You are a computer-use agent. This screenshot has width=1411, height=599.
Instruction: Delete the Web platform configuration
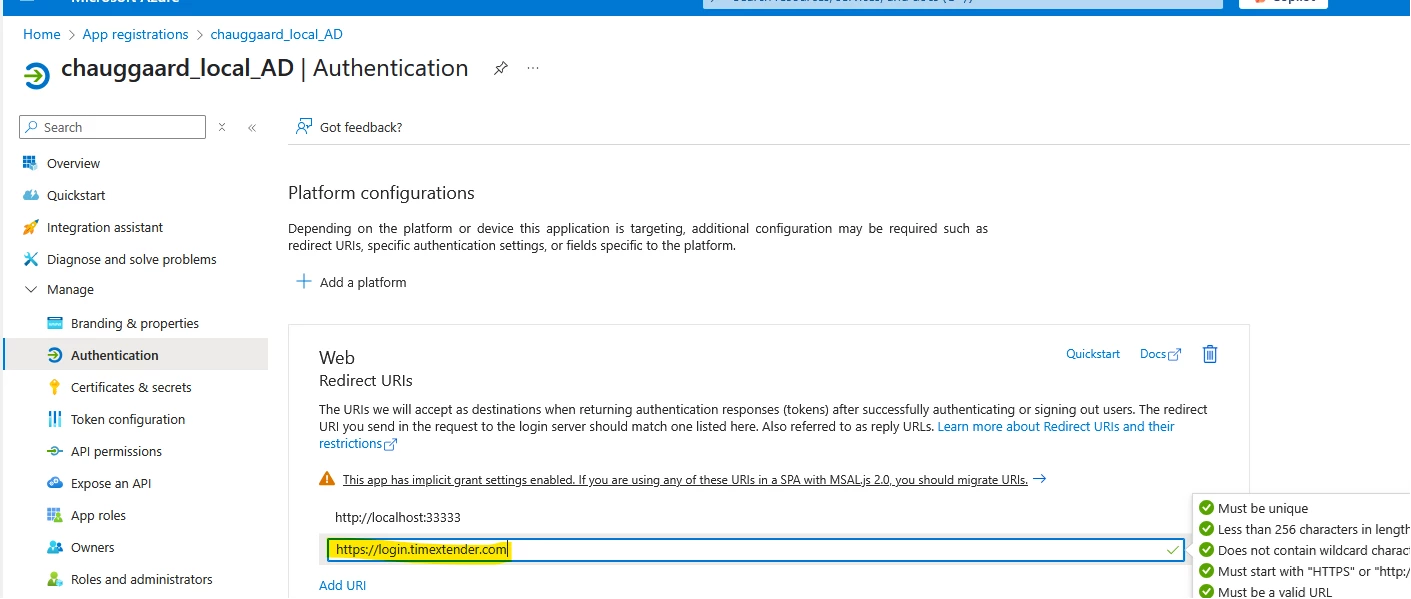[x=1210, y=354]
